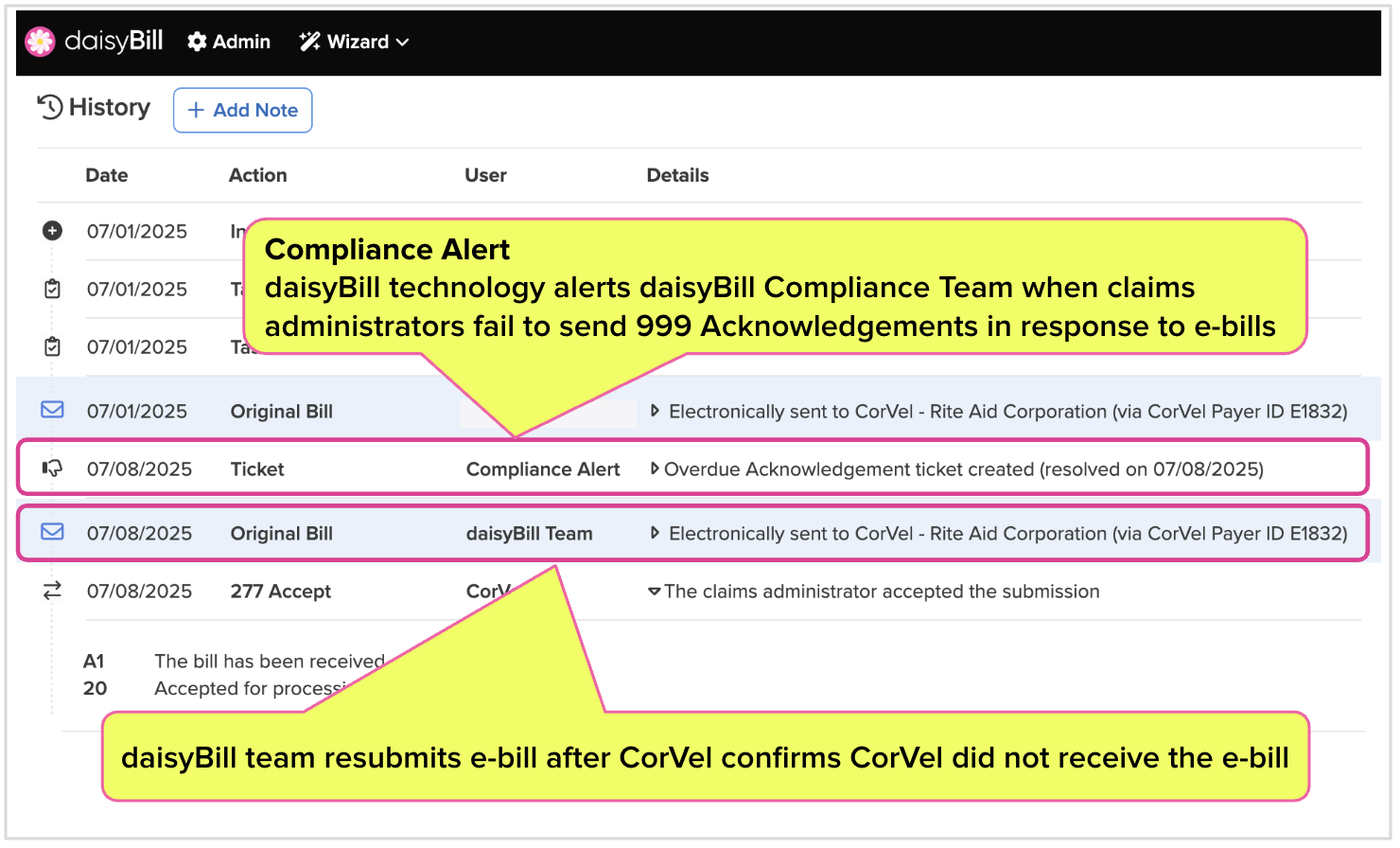Collapse the claims administrator accepted submission details

655,592
